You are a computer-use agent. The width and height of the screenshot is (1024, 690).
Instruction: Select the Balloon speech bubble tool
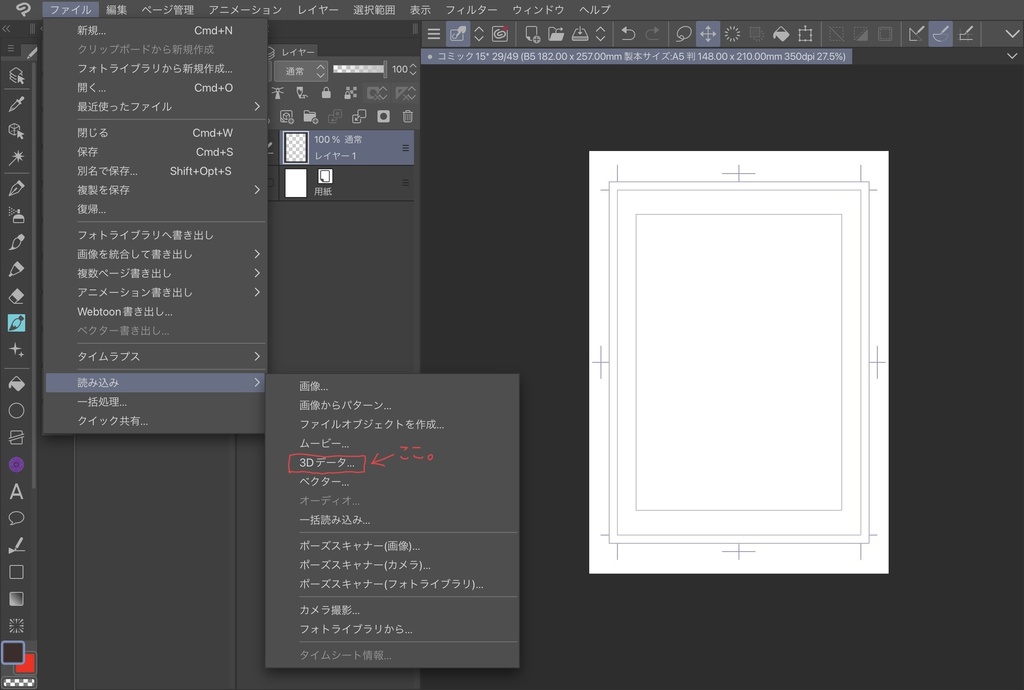tap(16, 518)
